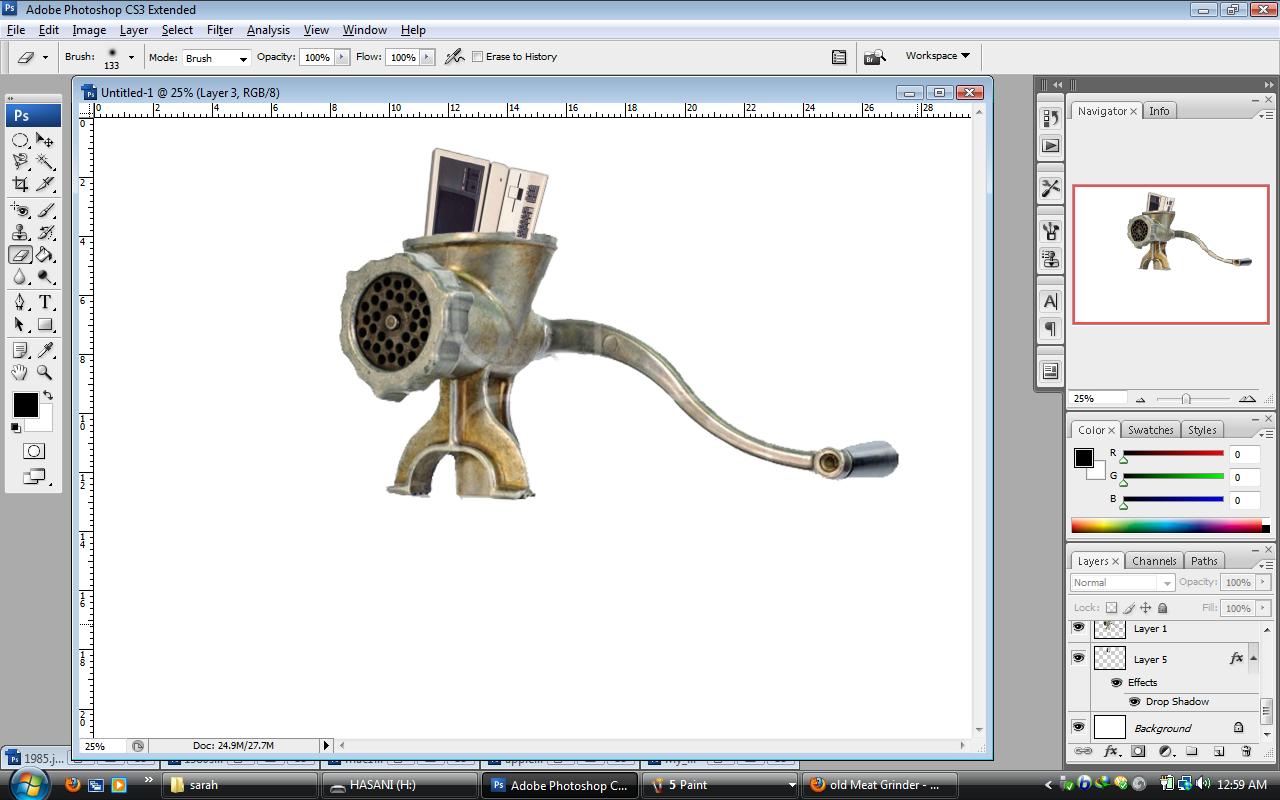1280x800 pixels.
Task: Delete layer with trash icon
Action: [1246, 751]
